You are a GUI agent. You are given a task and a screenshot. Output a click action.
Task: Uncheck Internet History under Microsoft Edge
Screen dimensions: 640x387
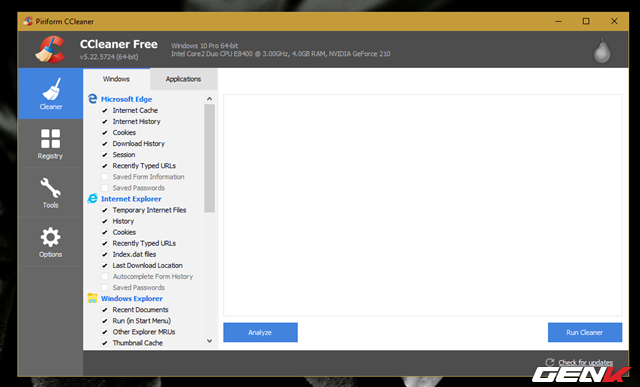pos(105,121)
